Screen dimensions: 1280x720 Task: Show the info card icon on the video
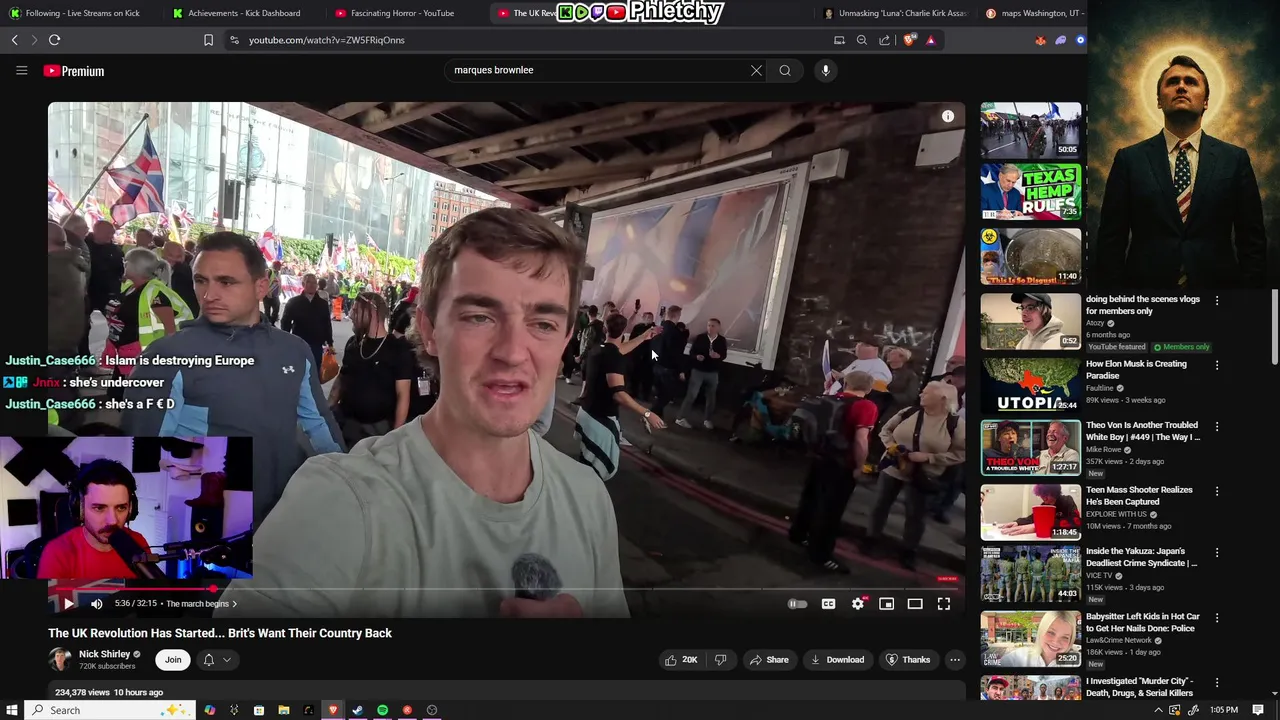click(x=948, y=117)
